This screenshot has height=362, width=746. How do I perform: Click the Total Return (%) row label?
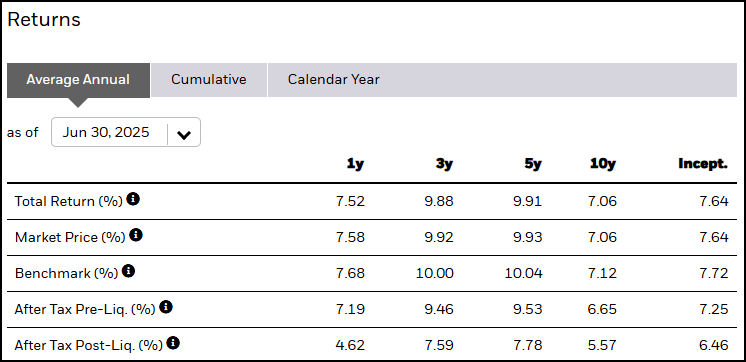pos(69,201)
